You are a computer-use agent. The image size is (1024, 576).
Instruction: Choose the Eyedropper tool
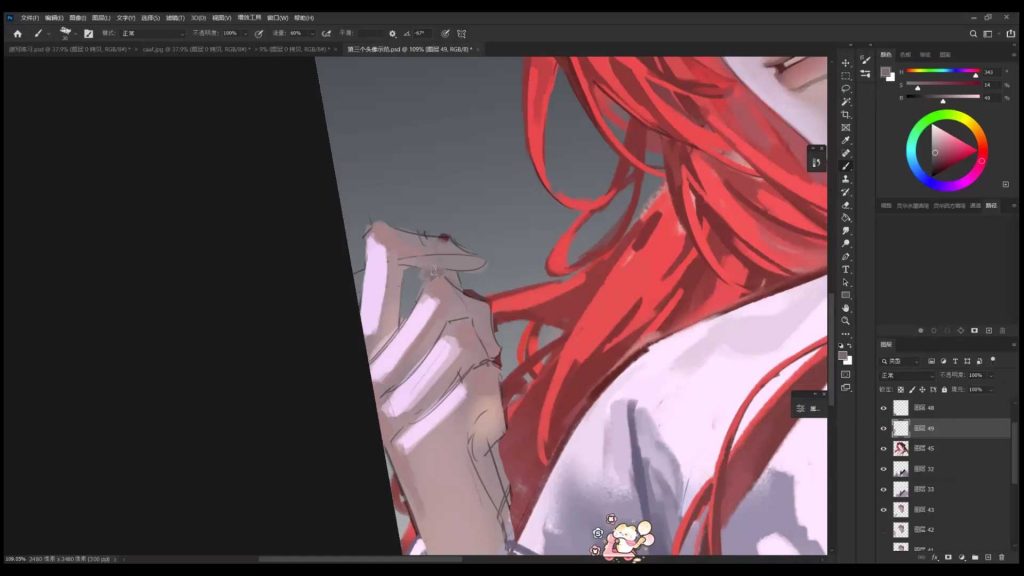[846, 140]
